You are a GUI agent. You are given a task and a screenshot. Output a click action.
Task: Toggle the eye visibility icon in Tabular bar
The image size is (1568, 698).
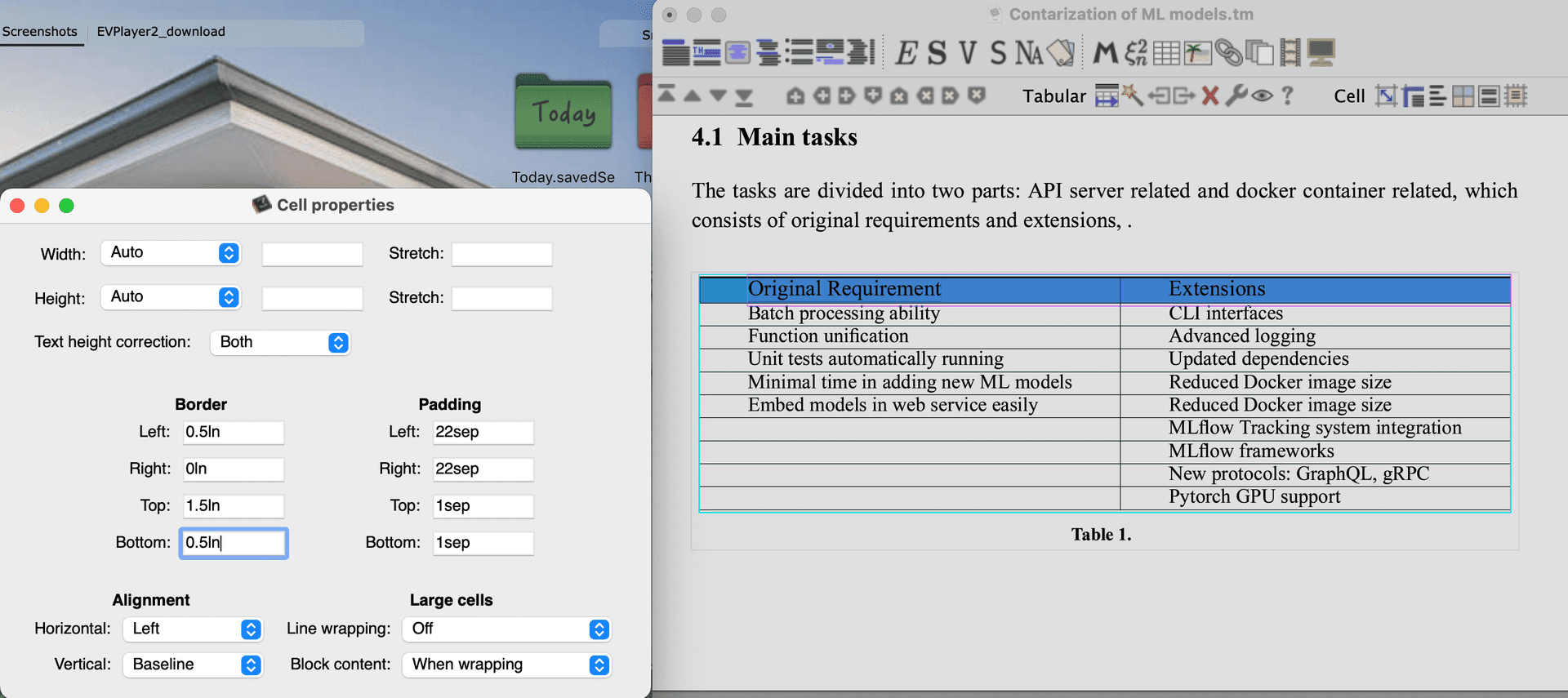pos(1263,96)
